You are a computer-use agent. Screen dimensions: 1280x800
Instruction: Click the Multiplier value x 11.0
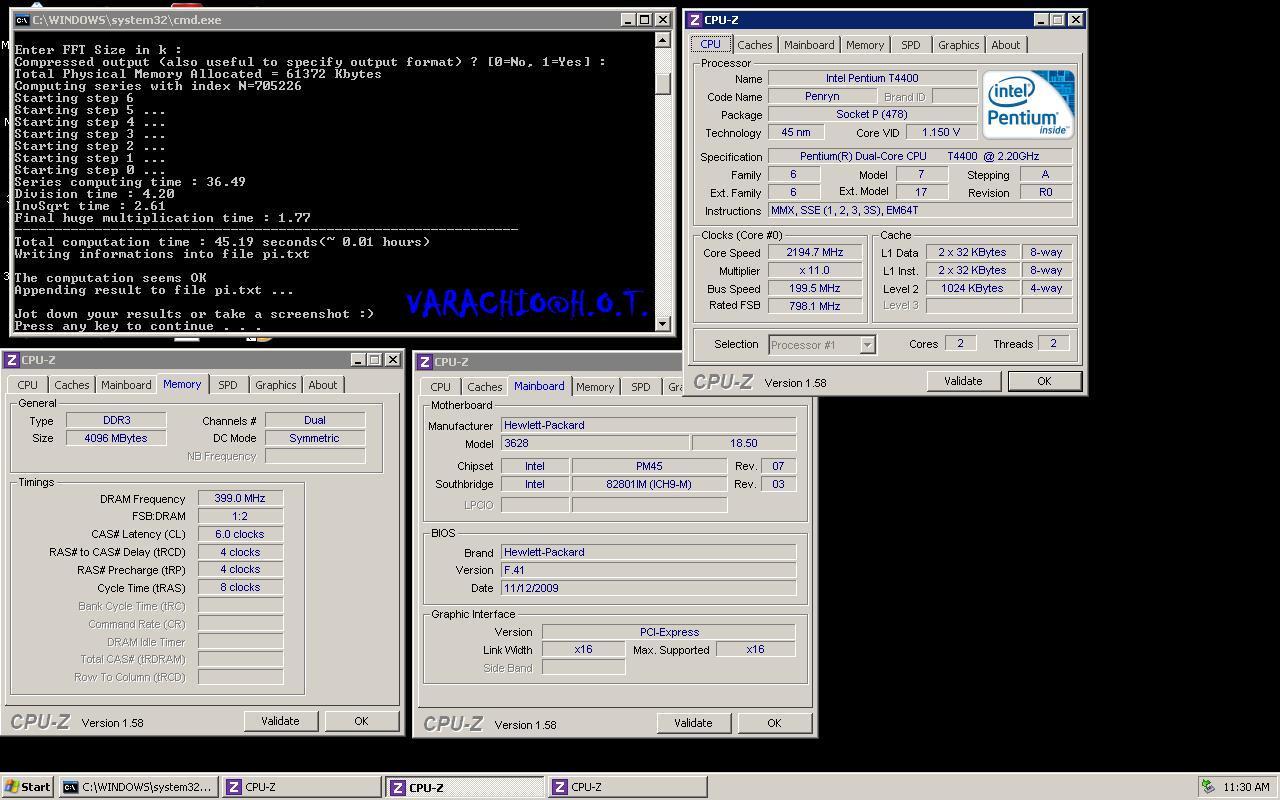click(814, 271)
